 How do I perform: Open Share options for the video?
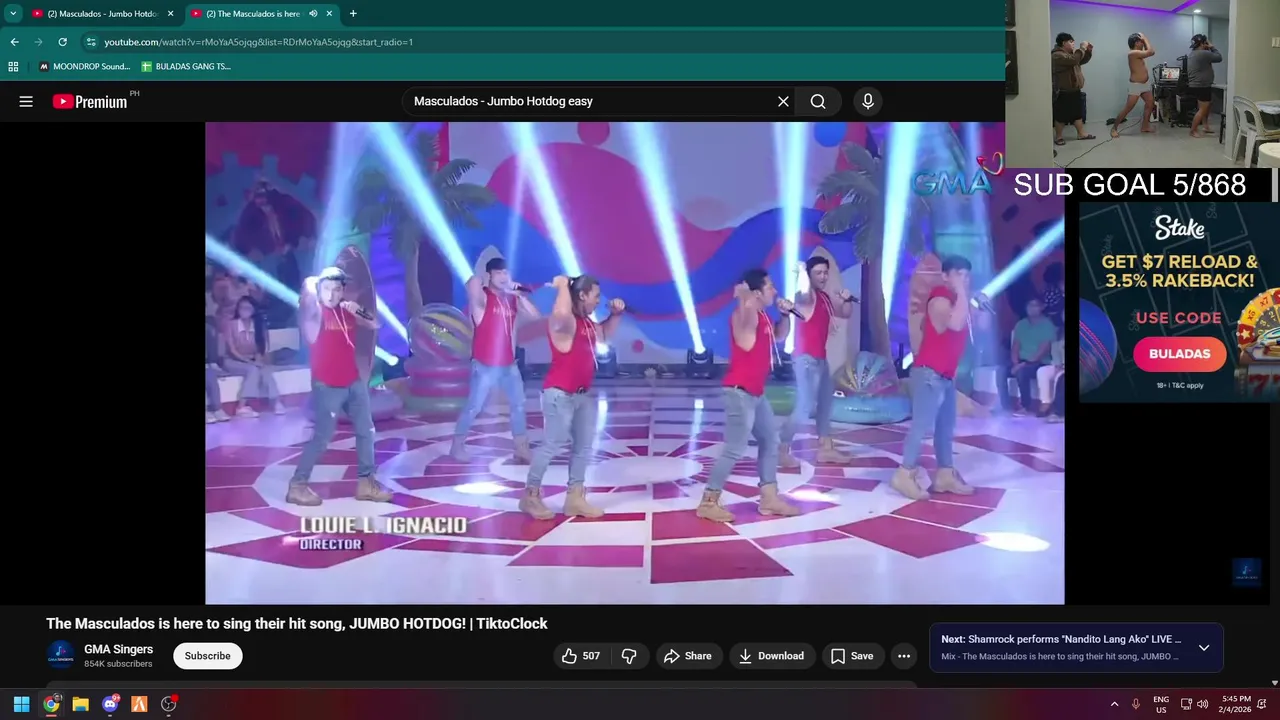point(688,656)
